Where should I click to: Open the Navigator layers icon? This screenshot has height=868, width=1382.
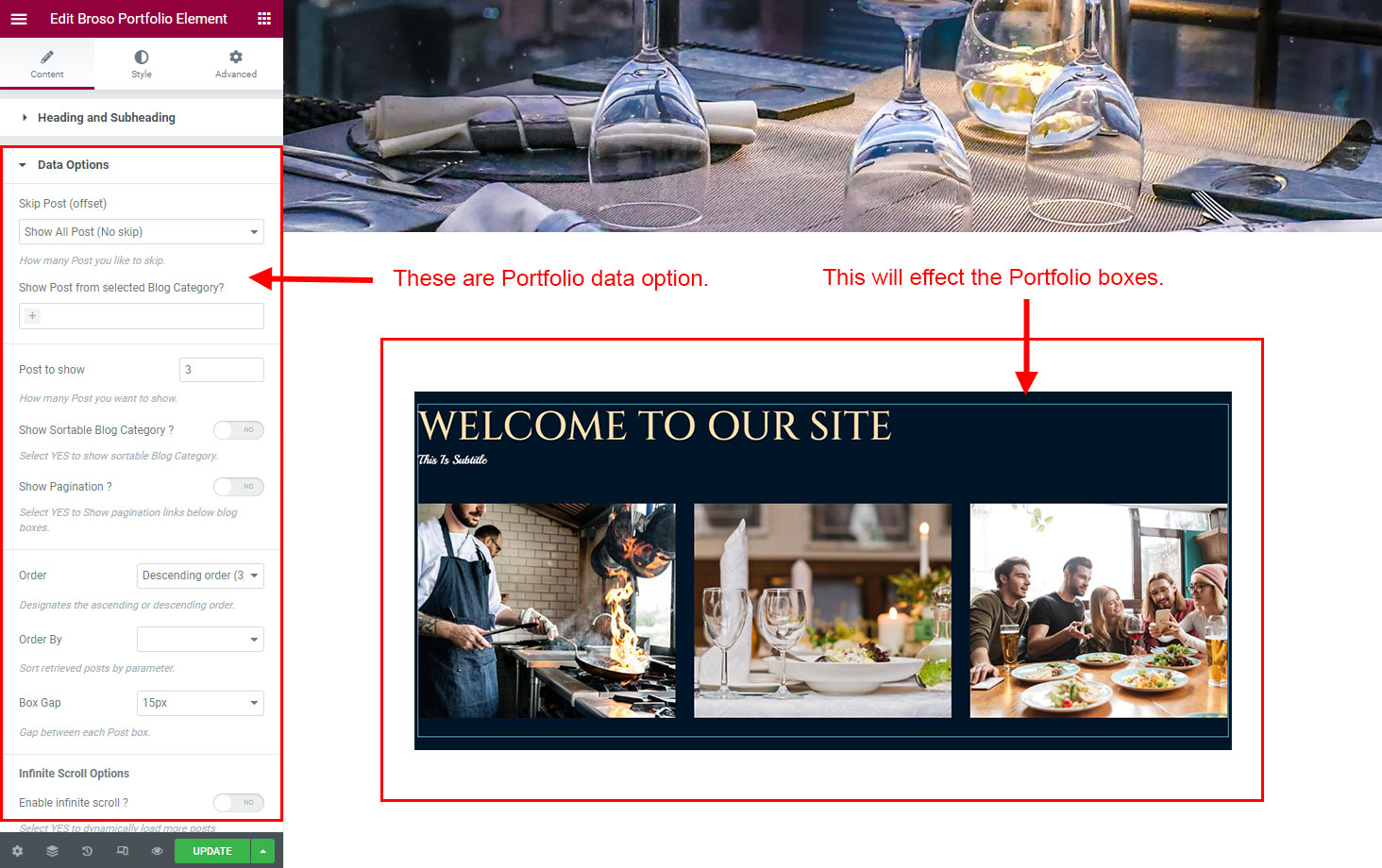[x=52, y=851]
